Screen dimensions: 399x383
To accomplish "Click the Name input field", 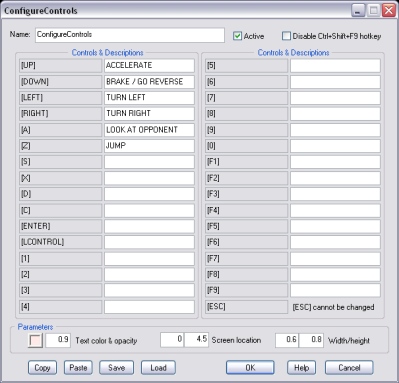I will pyautogui.click(x=130, y=35).
